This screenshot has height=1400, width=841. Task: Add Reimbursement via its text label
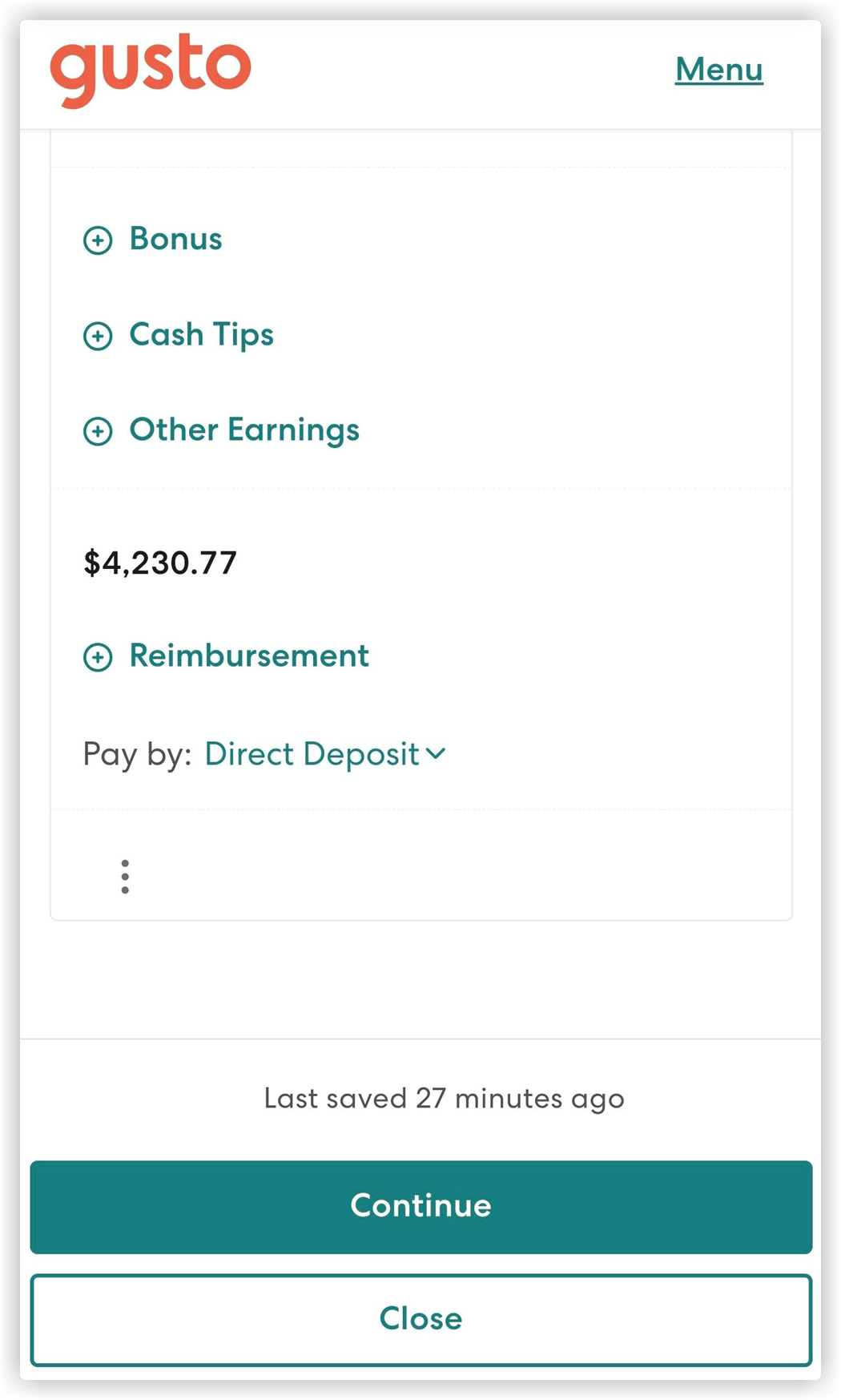(249, 656)
